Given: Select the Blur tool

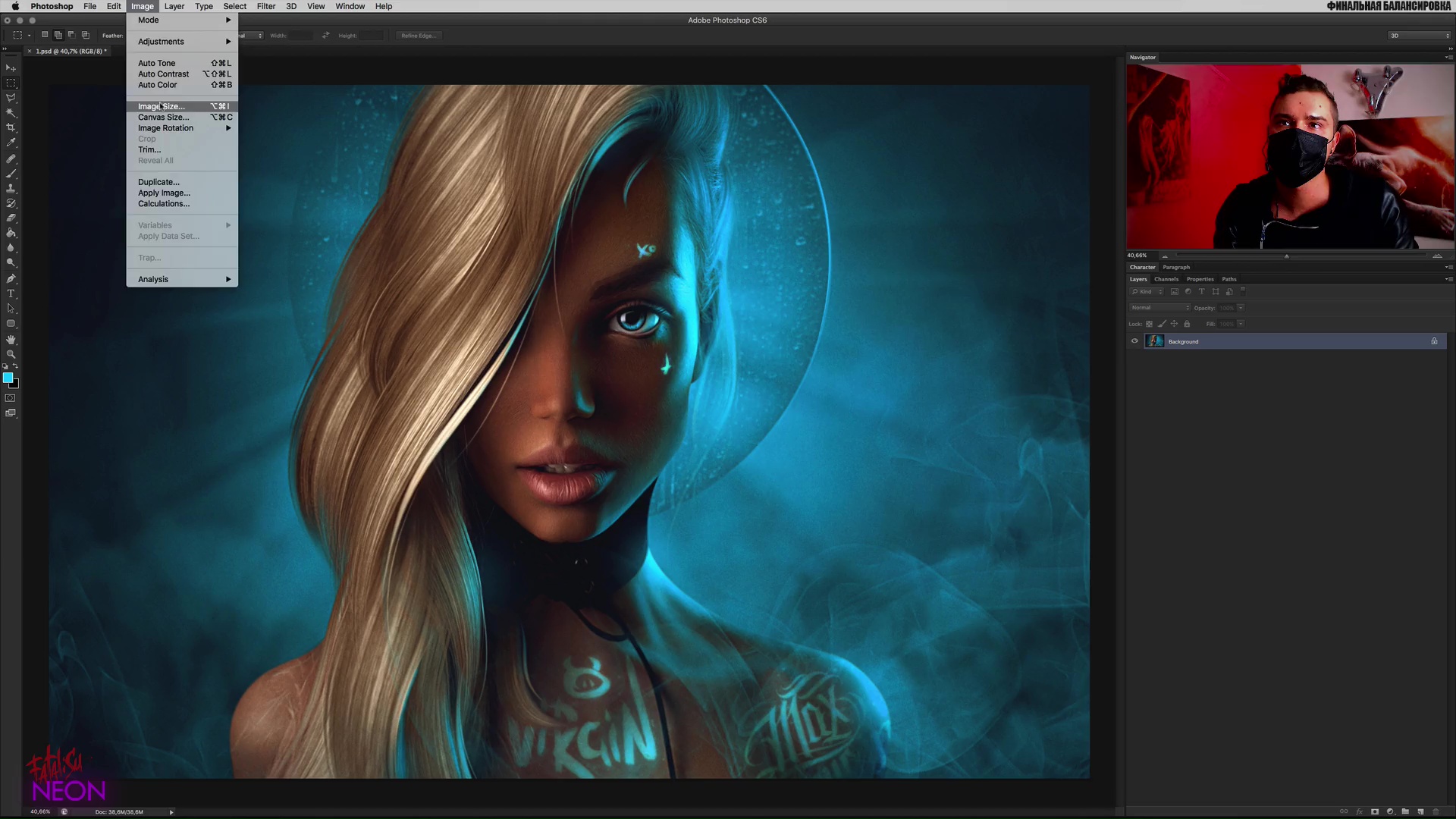Looking at the screenshot, I should tap(11, 248).
